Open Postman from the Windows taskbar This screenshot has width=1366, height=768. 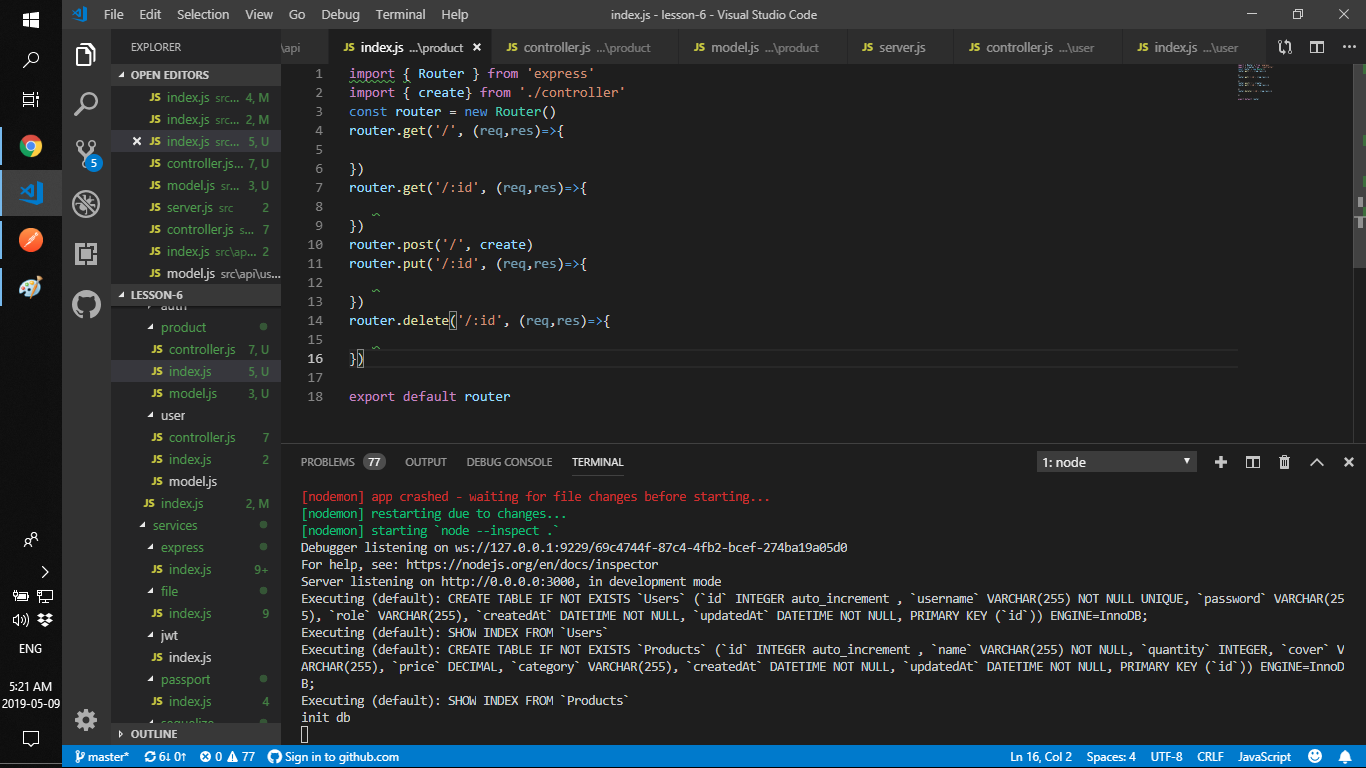pyautogui.click(x=31, y=240)
